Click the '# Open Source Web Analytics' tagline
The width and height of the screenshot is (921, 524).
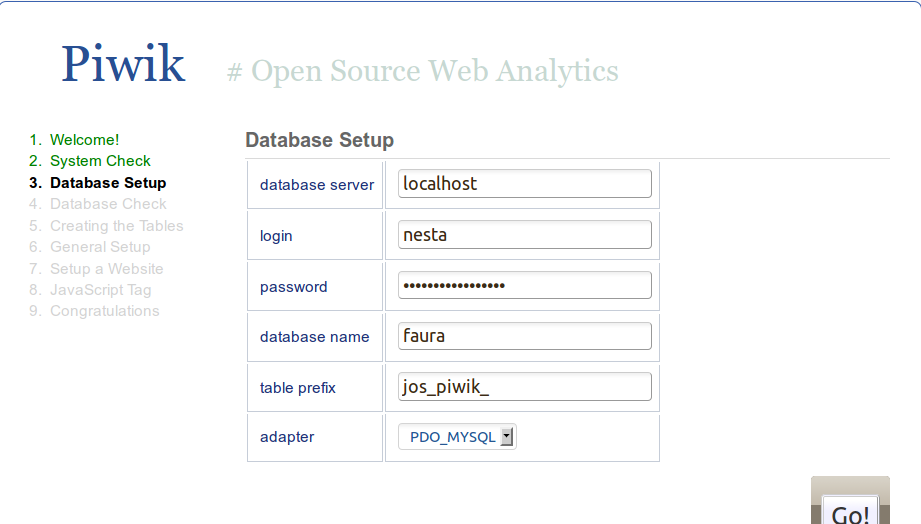(423, 71)
